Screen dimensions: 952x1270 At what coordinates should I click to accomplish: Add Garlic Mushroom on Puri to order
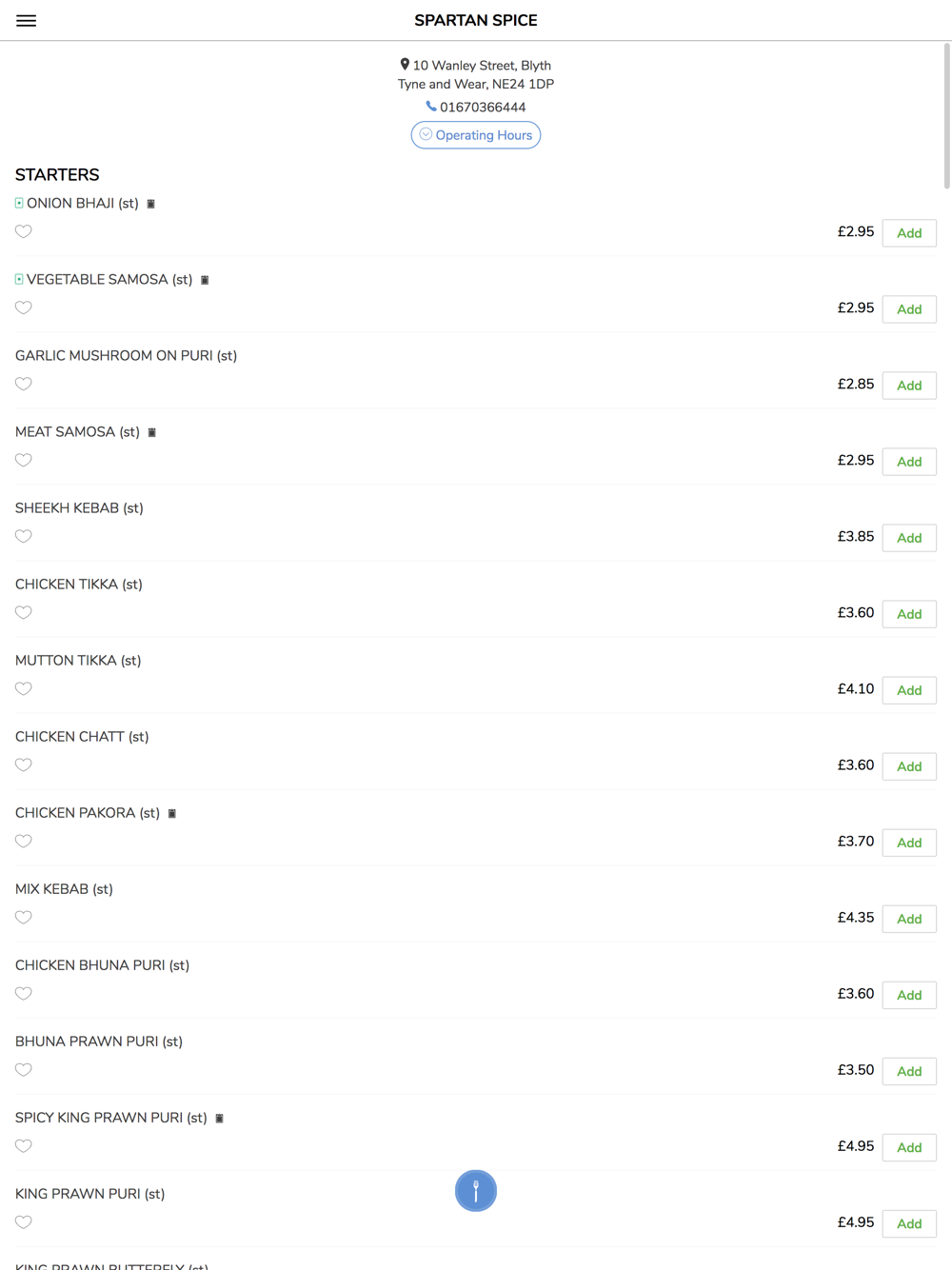coord(909,386)
